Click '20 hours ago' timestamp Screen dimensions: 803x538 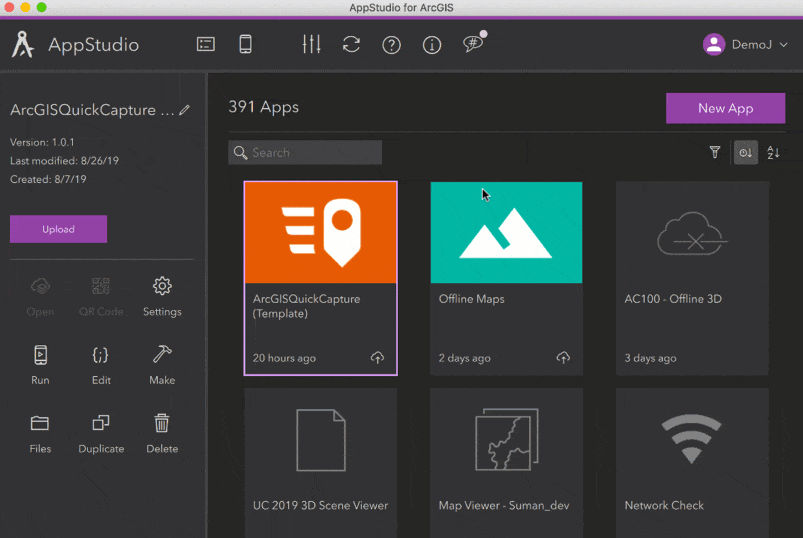coord(284,358)
